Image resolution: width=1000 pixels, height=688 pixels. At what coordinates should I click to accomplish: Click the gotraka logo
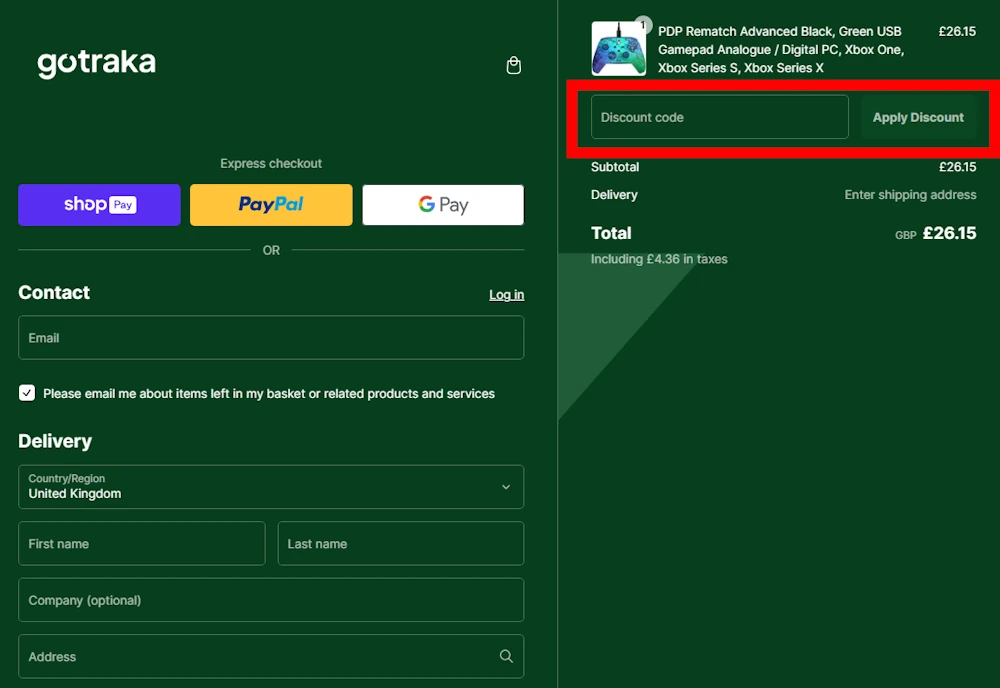click(x=96, y=63)
